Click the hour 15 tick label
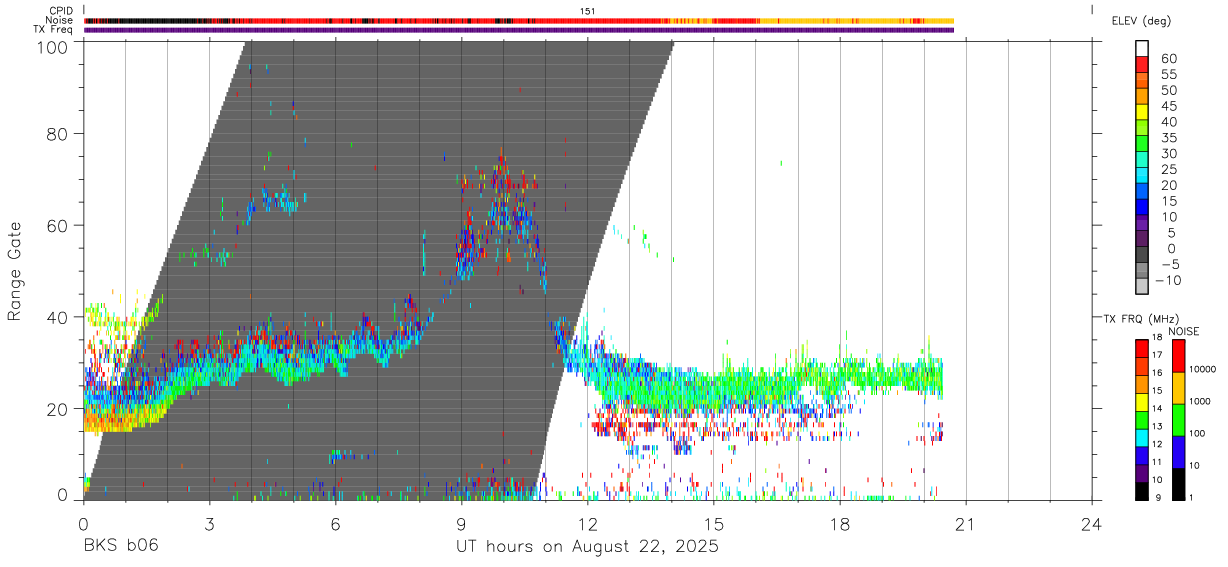Viewport: 1228px width, 567px height. coord(714,522)
